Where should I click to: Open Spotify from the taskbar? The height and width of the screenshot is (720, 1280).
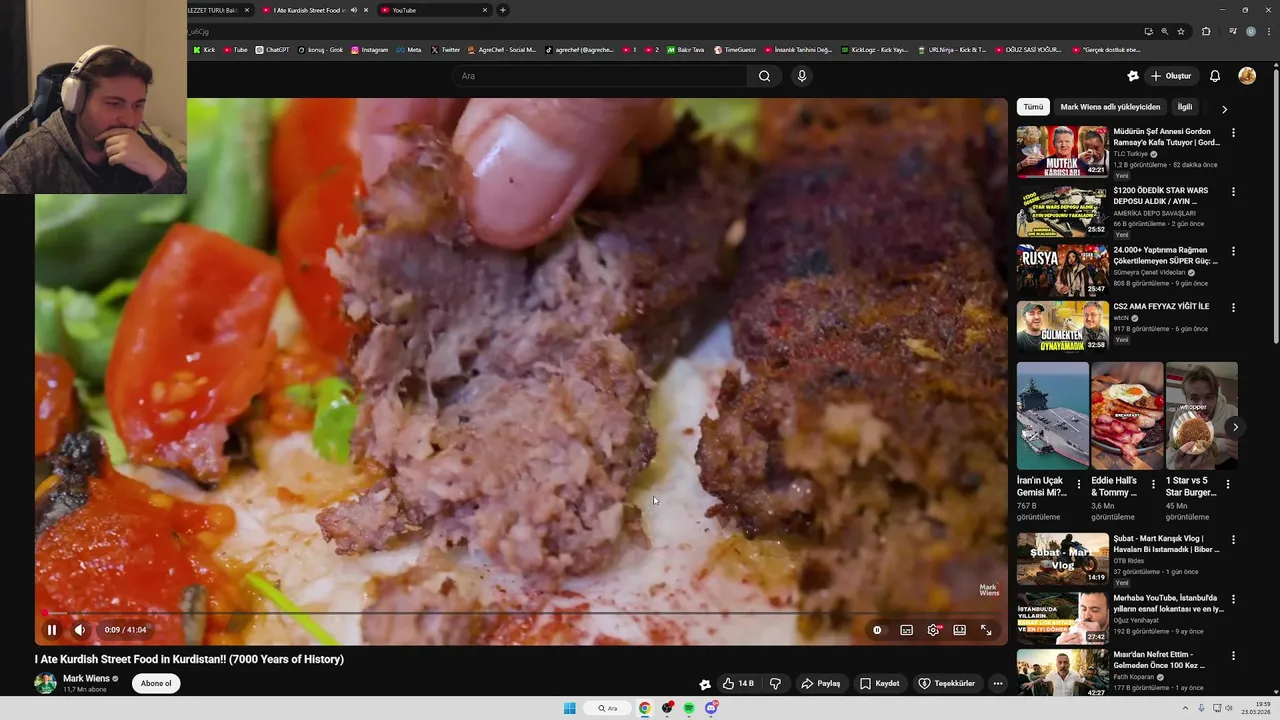[689, 708]
